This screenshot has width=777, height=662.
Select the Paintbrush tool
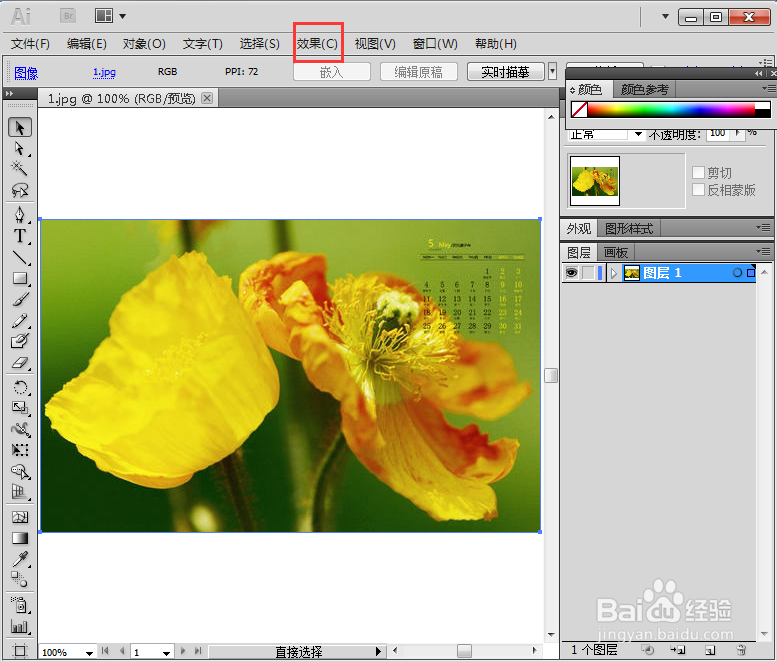(x=20, y=299)
